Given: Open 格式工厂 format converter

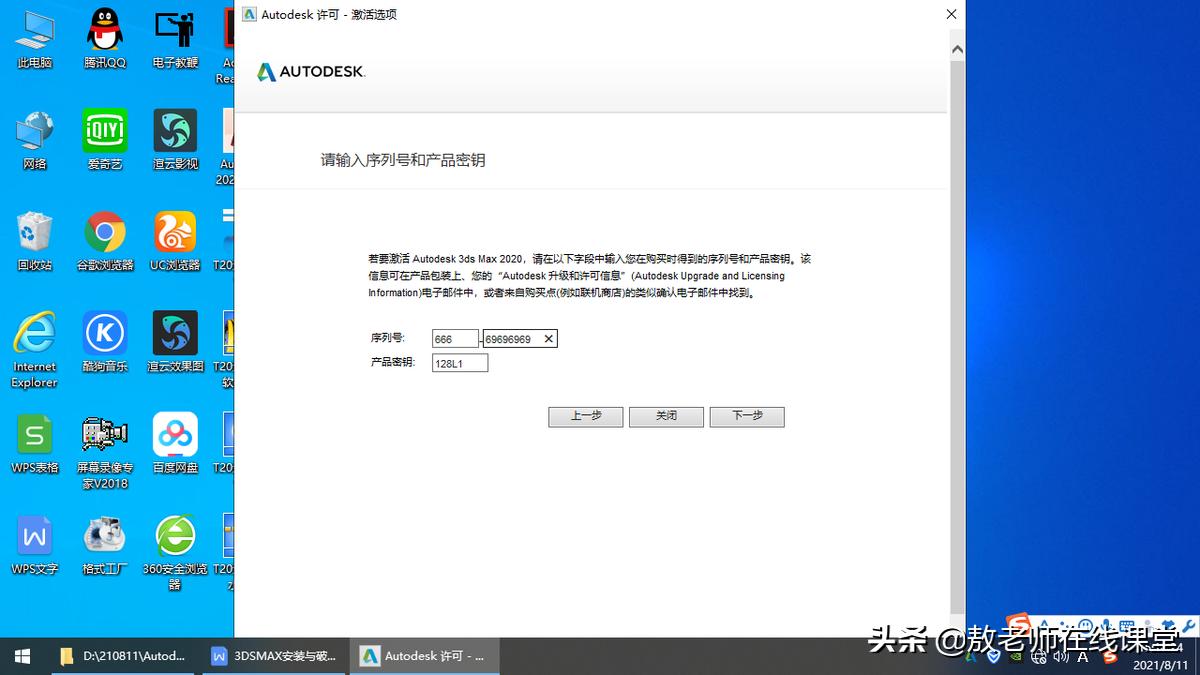Looking at the screenshot, I should [104, 537].
